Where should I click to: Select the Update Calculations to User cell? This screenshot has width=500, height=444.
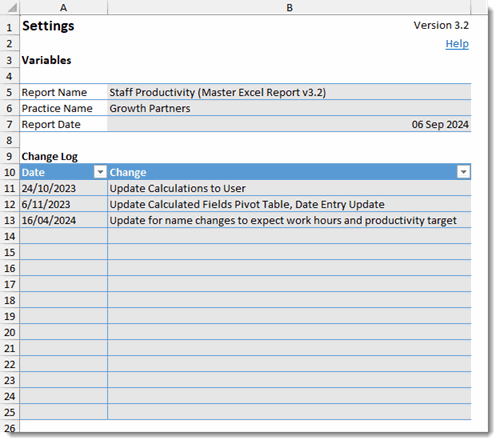click(x=289, y=188)
